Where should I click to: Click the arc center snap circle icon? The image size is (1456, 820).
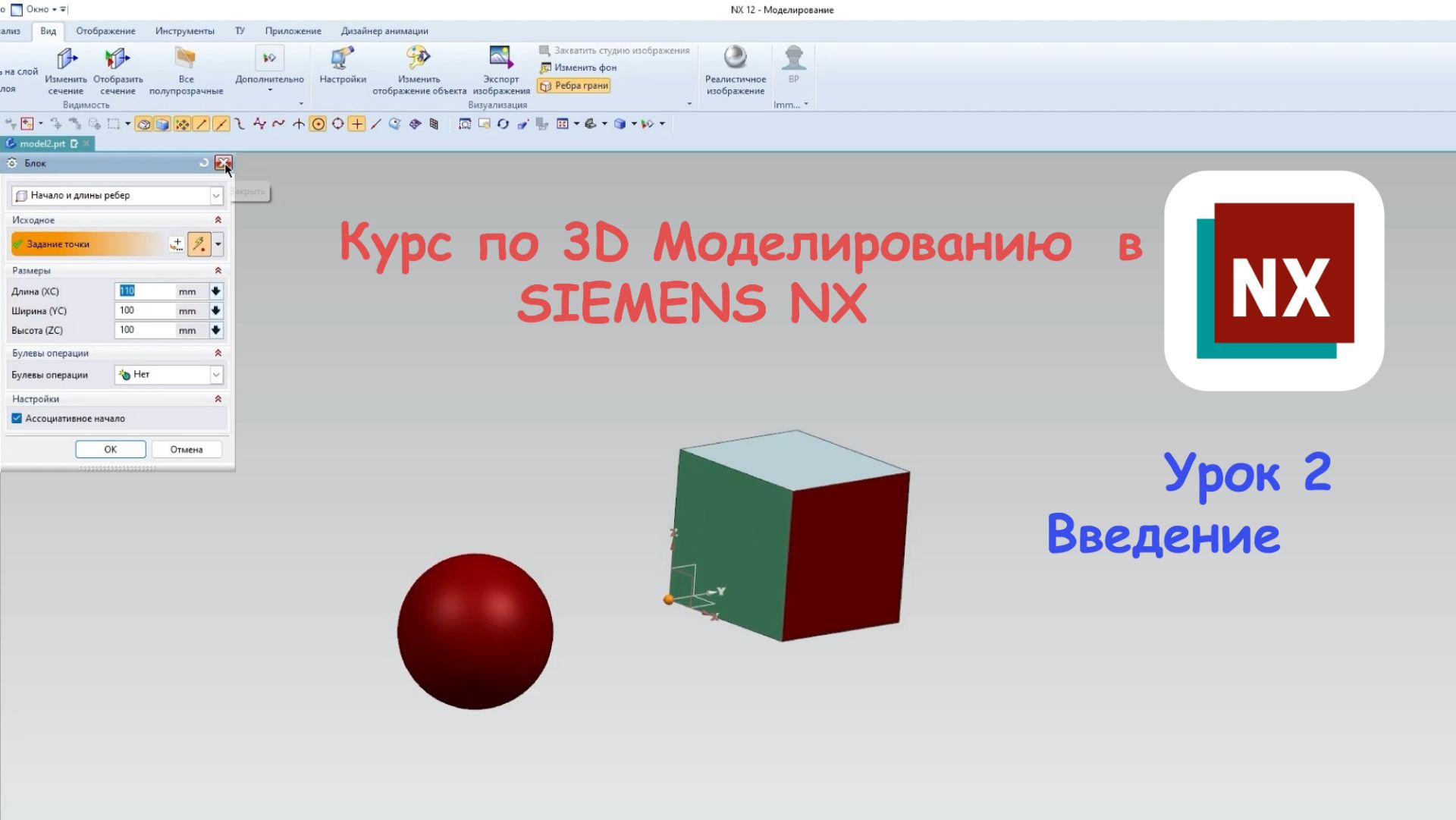318,124
